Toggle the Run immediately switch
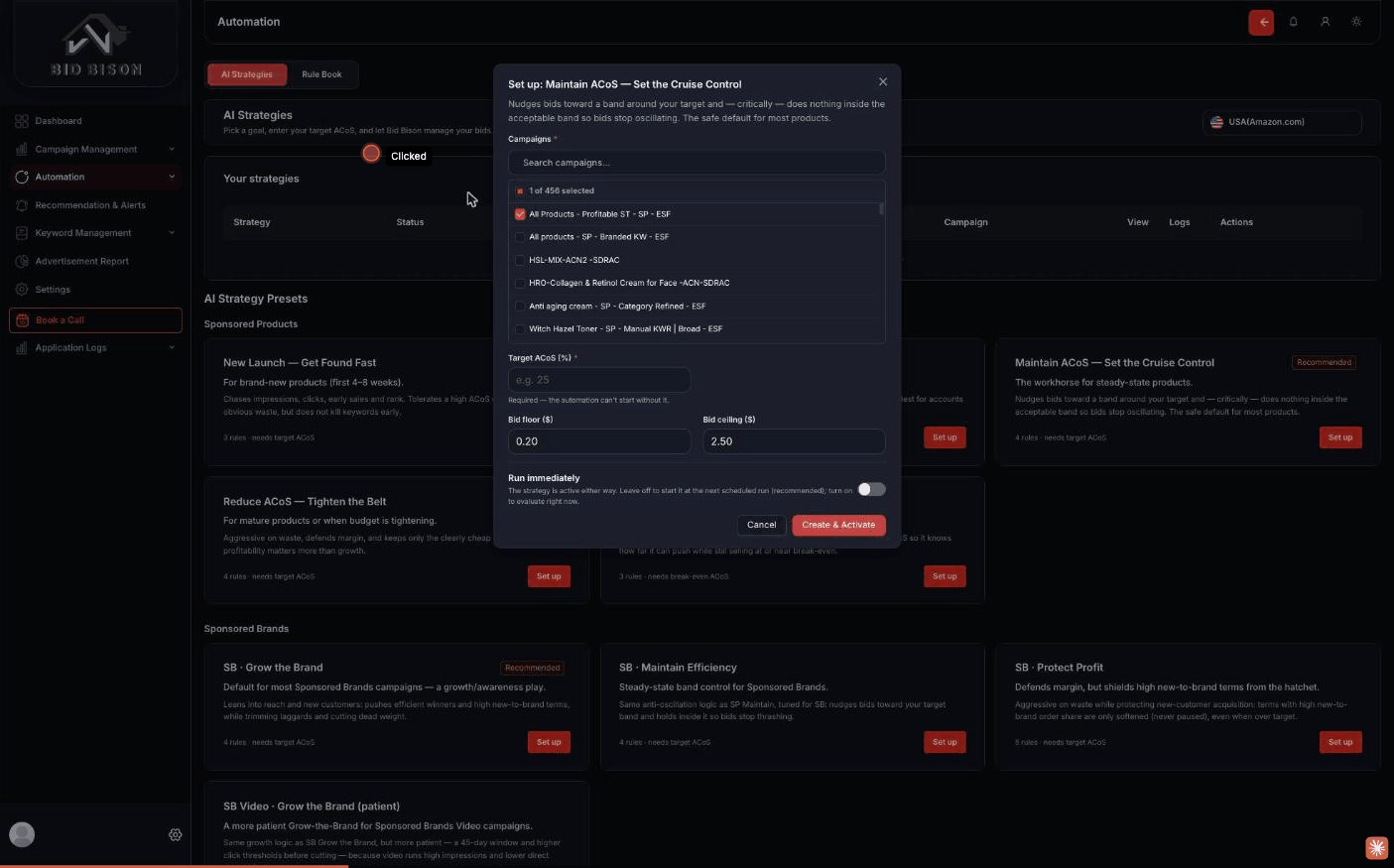 point(871,489)
